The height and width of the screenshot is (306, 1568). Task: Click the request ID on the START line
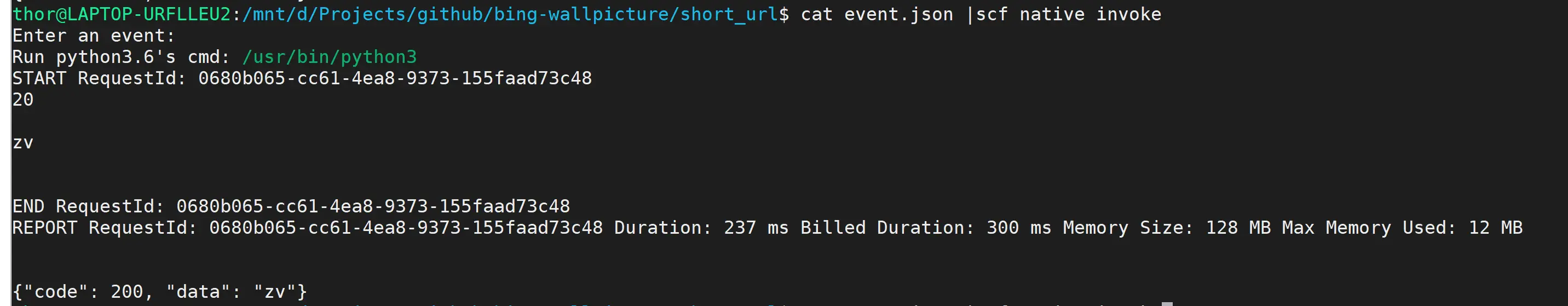(x=395, y=78)
